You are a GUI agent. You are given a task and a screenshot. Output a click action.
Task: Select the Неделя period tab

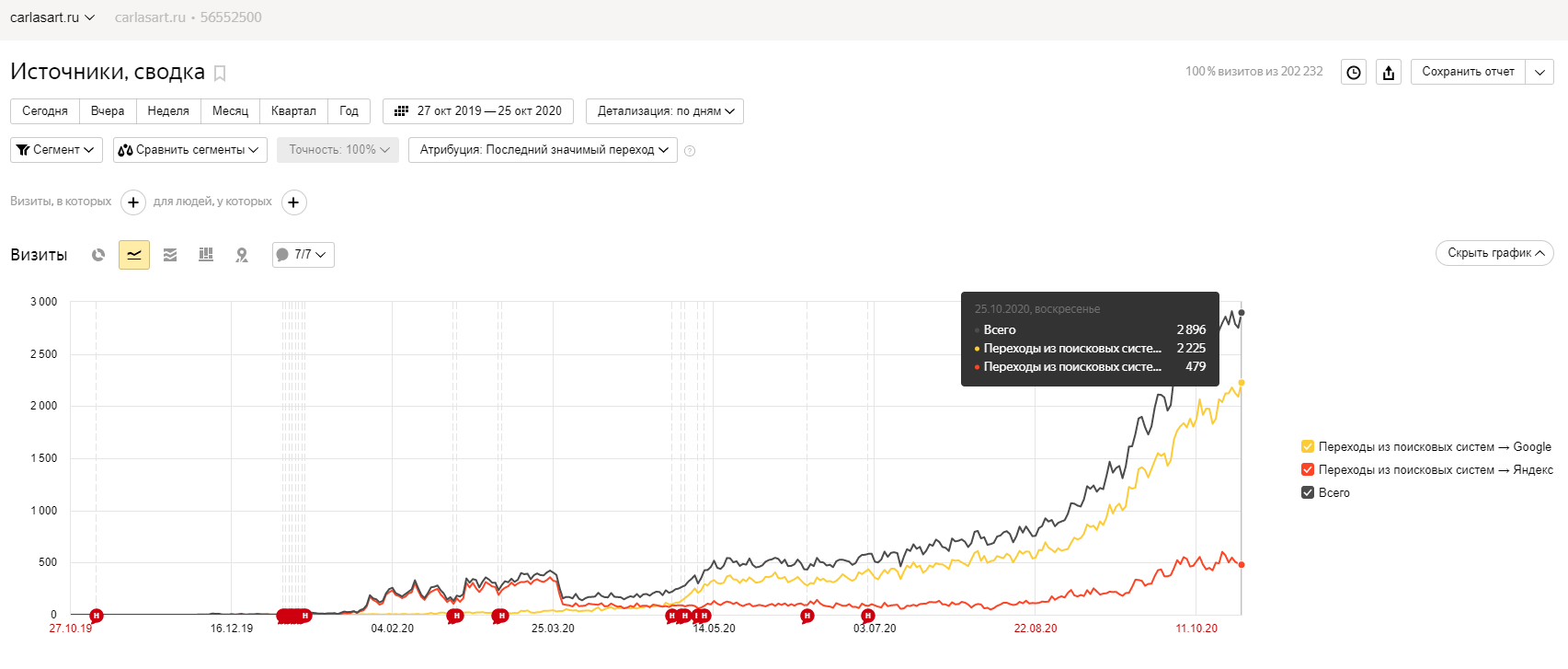tap(168, 111)
